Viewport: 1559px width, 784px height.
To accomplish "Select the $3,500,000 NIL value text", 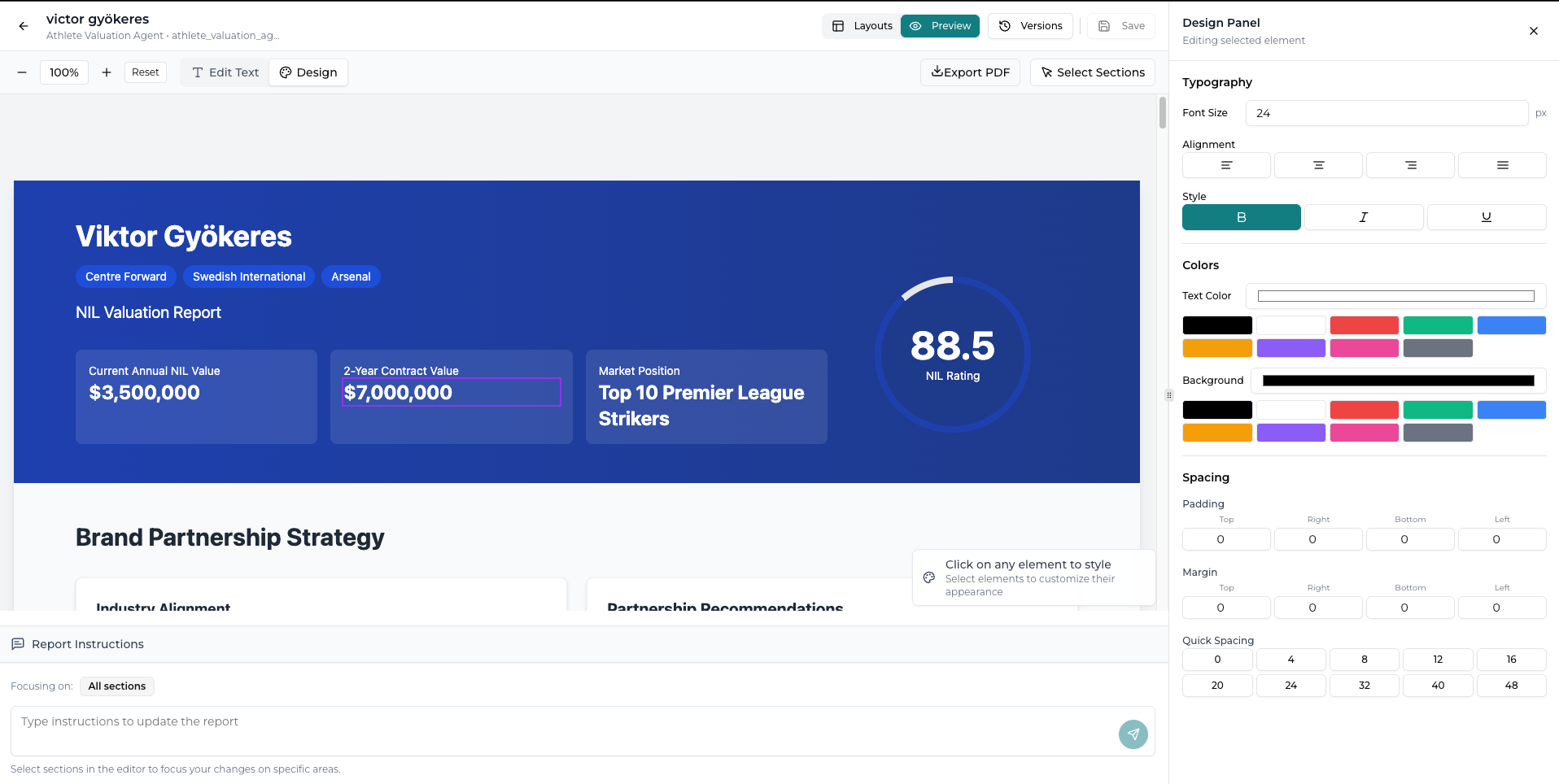I will pos(144,393).
